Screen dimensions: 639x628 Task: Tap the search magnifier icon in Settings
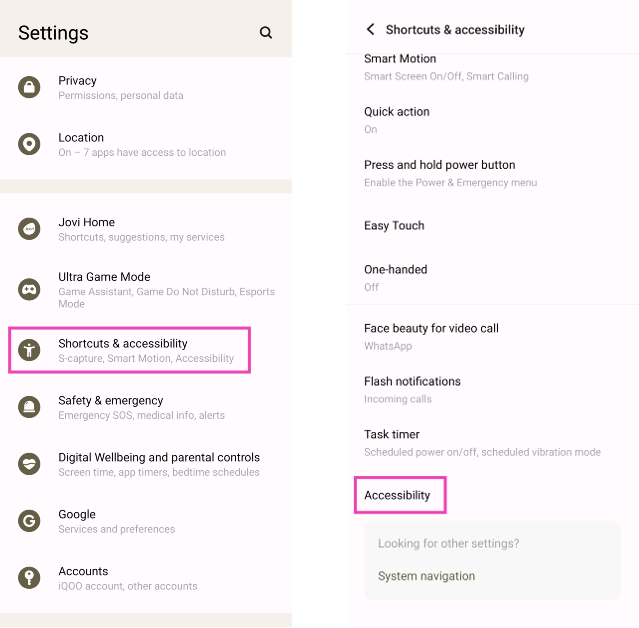(266, 33)
